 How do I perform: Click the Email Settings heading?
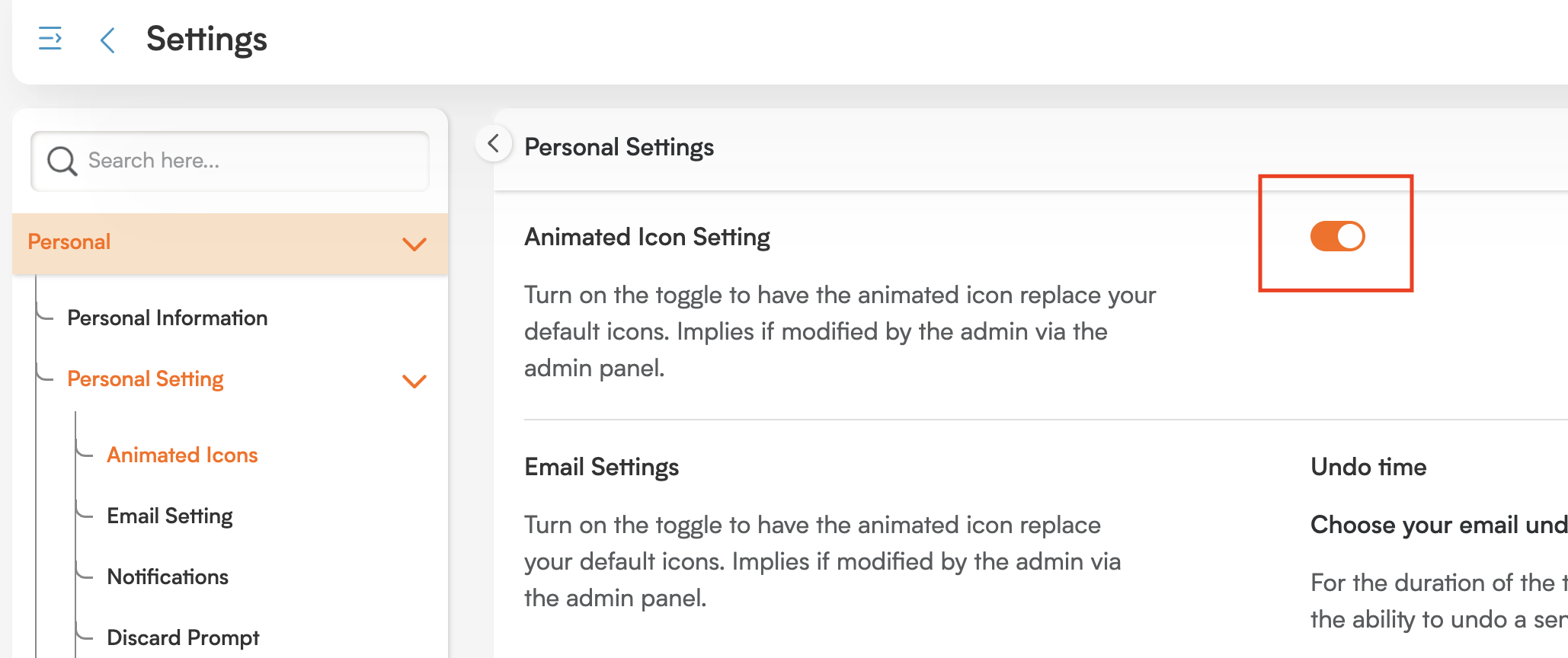click(x=602, y=467)
